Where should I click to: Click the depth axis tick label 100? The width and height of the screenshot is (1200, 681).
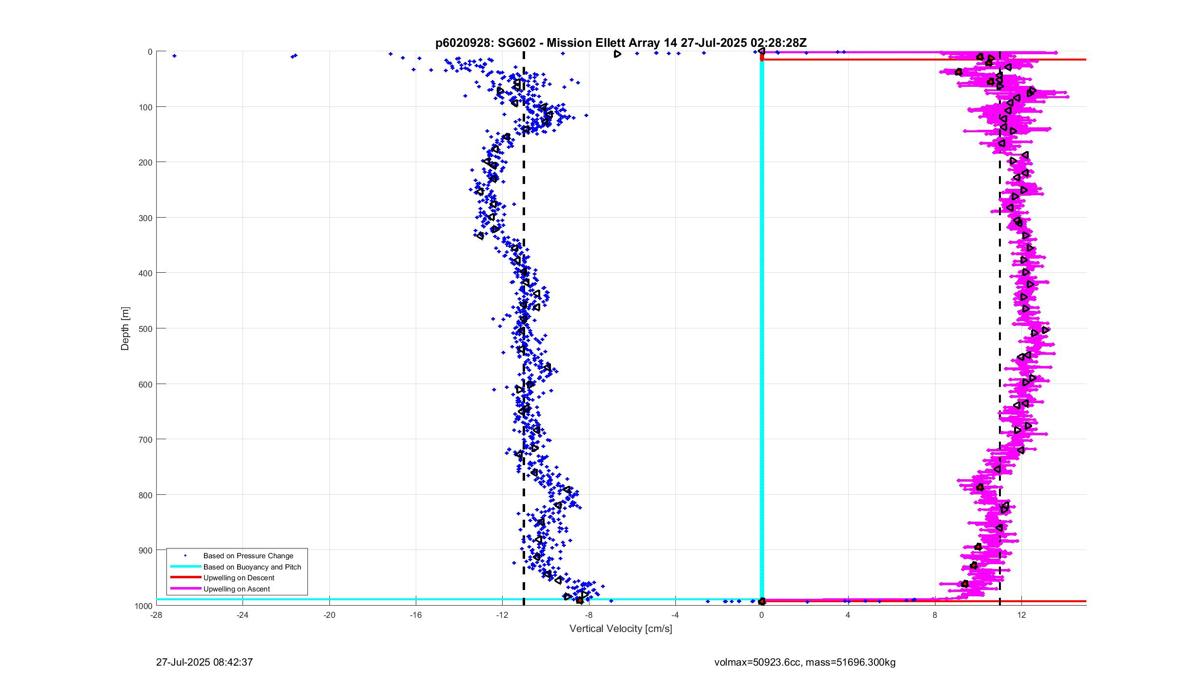coord(145,107)
